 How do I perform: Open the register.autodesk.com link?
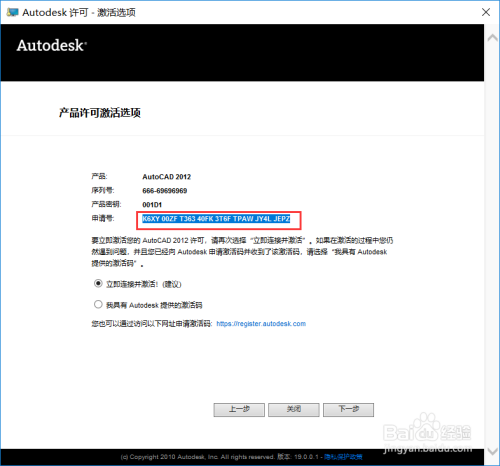(x=261, y=324)
